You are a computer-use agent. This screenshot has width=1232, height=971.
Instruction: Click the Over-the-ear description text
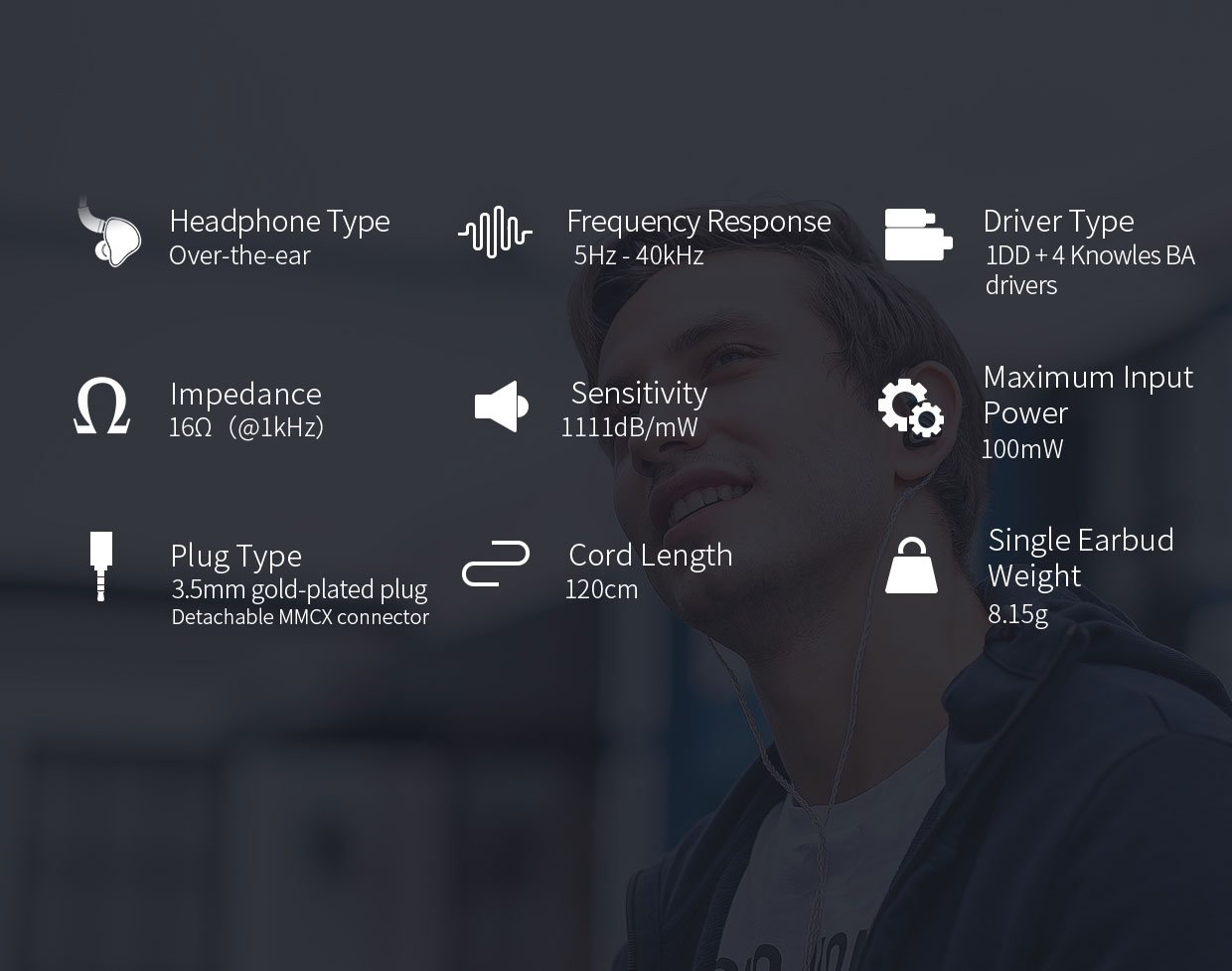click(239, 255)
